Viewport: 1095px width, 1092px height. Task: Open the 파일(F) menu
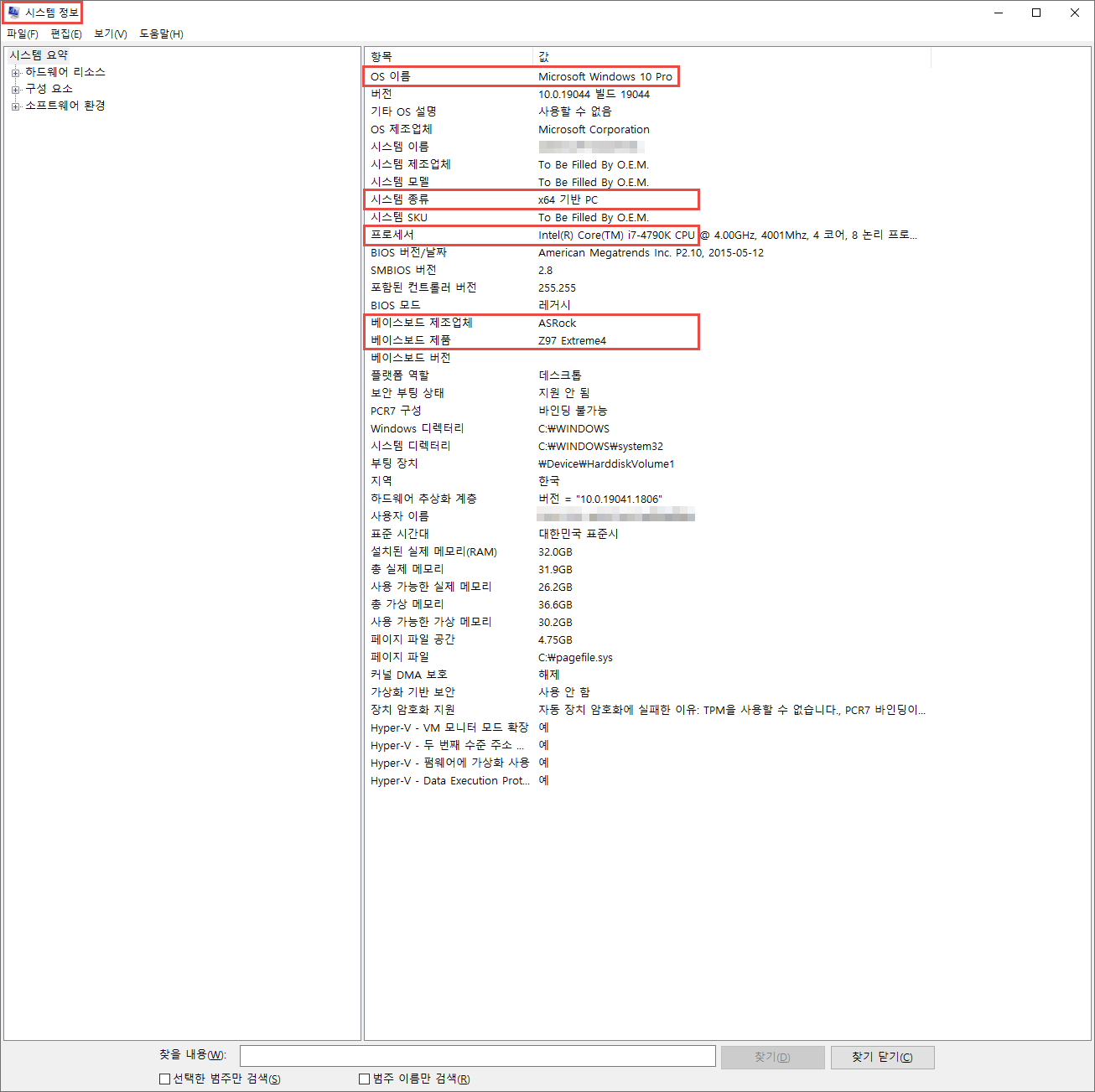pos(23,34)
